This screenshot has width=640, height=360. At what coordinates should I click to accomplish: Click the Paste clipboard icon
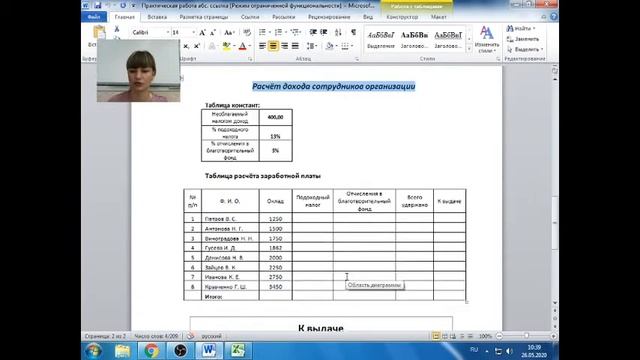coord(99,33)
